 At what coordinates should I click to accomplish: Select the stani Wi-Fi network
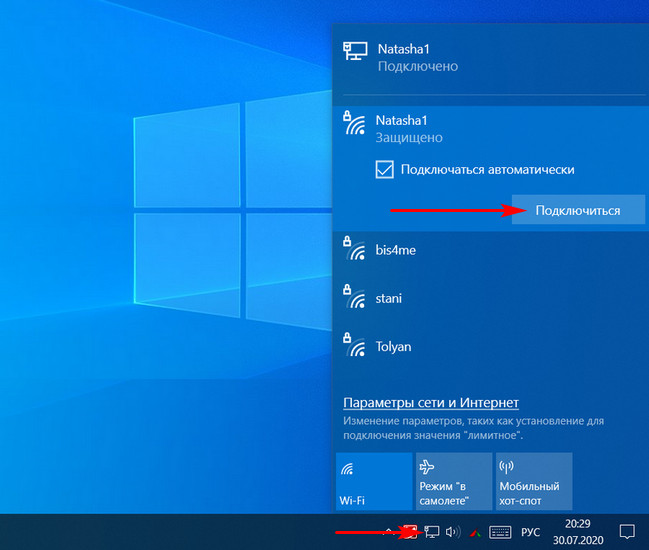coord(490,298)
